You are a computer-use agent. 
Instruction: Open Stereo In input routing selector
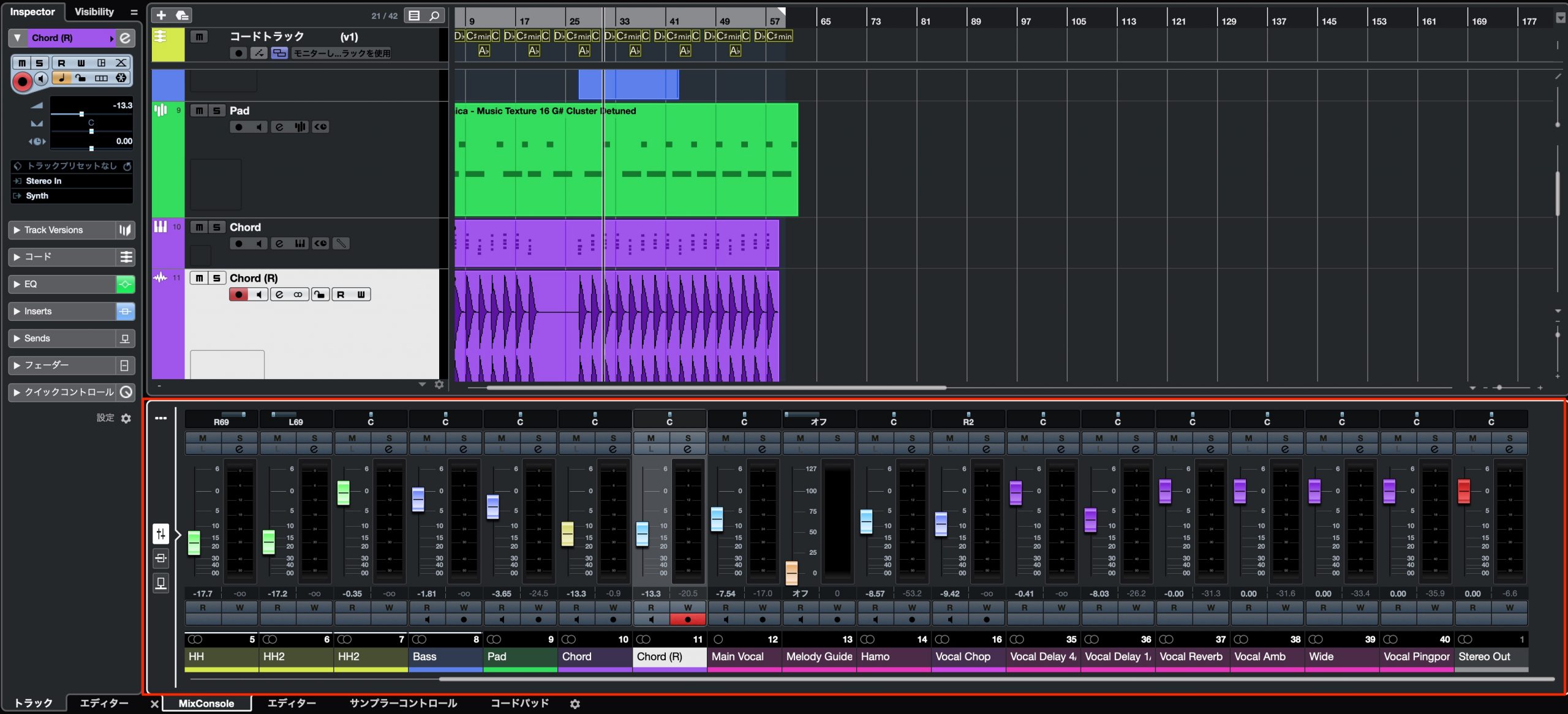point(72,181)
